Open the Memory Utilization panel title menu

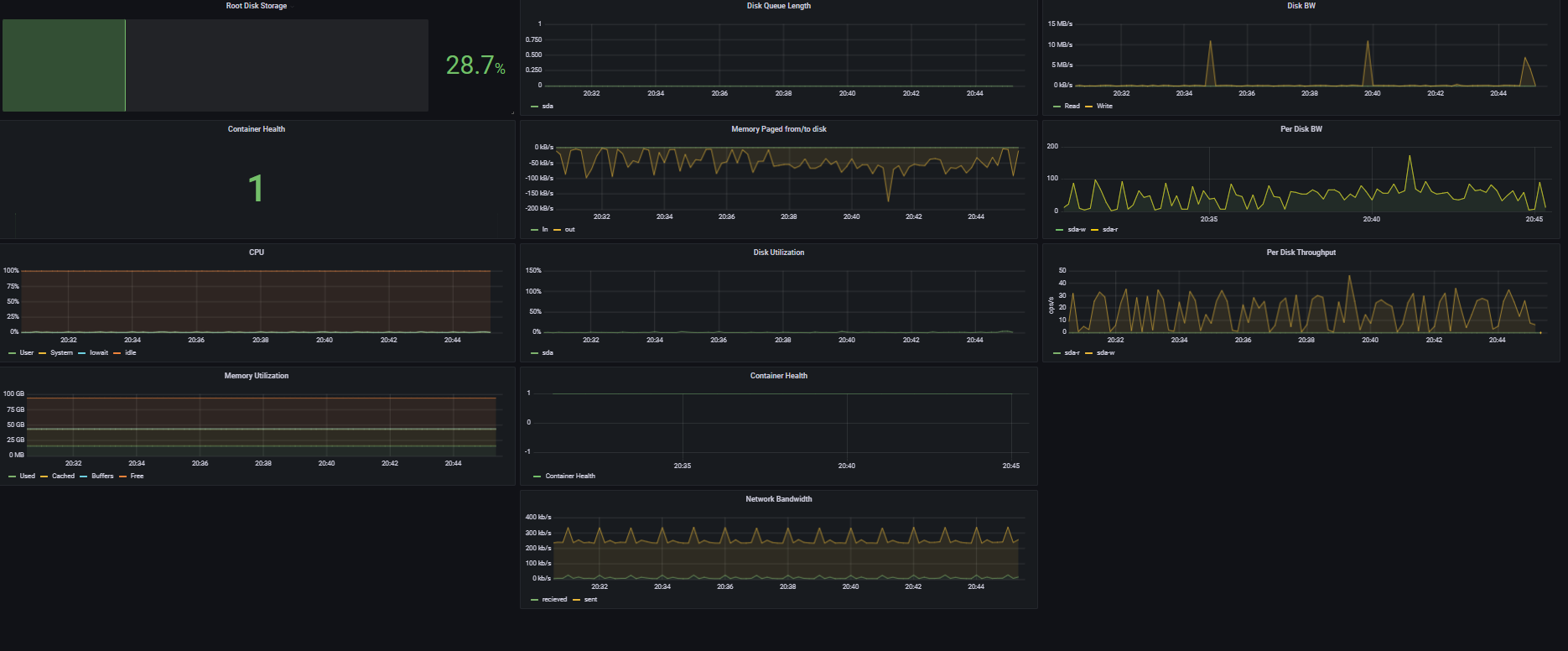[x=256, y=376]
